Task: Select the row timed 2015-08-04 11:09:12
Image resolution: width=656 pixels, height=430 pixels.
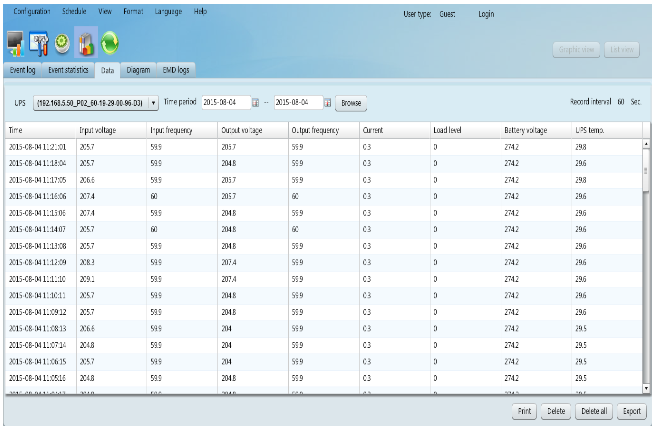Action: (324, 312)
